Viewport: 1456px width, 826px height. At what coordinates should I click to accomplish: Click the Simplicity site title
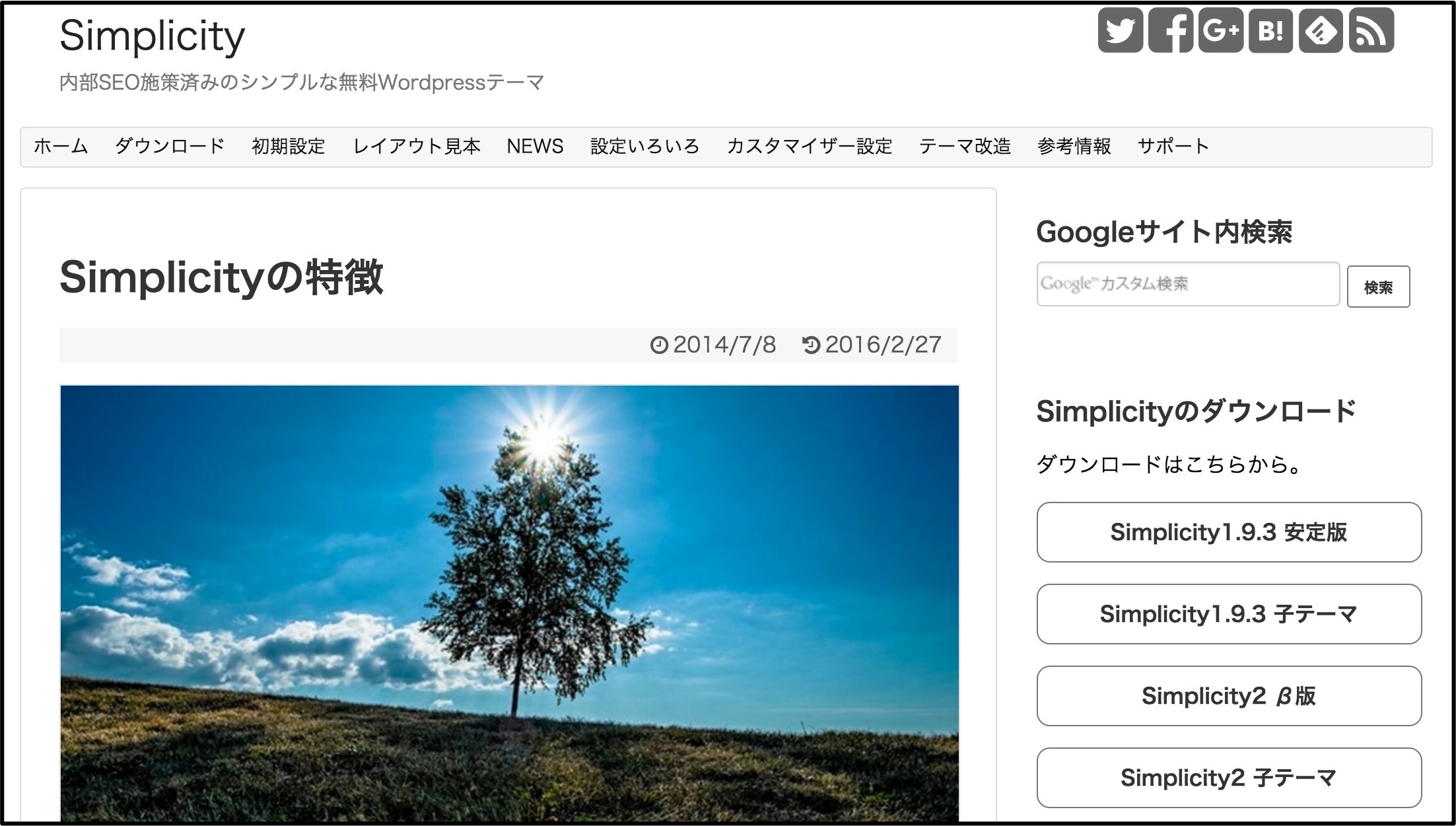(153, 36)
